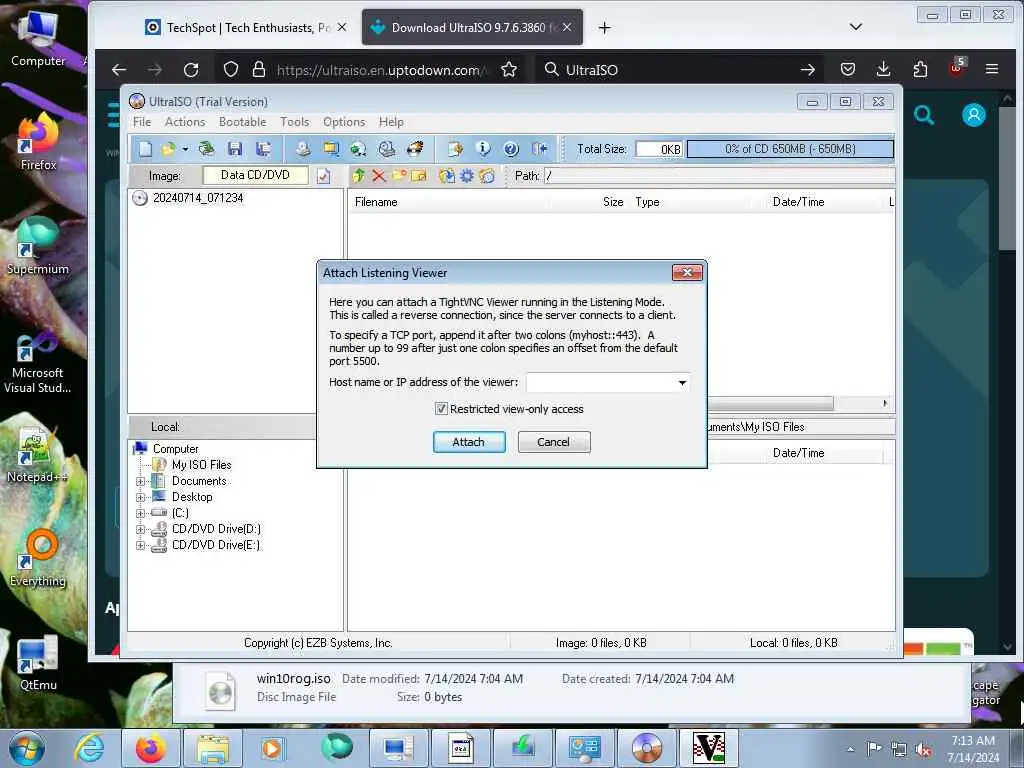Screen dimensions: 1024x768
Task: Expand the Desktop tree node
Action: (140, 498)
